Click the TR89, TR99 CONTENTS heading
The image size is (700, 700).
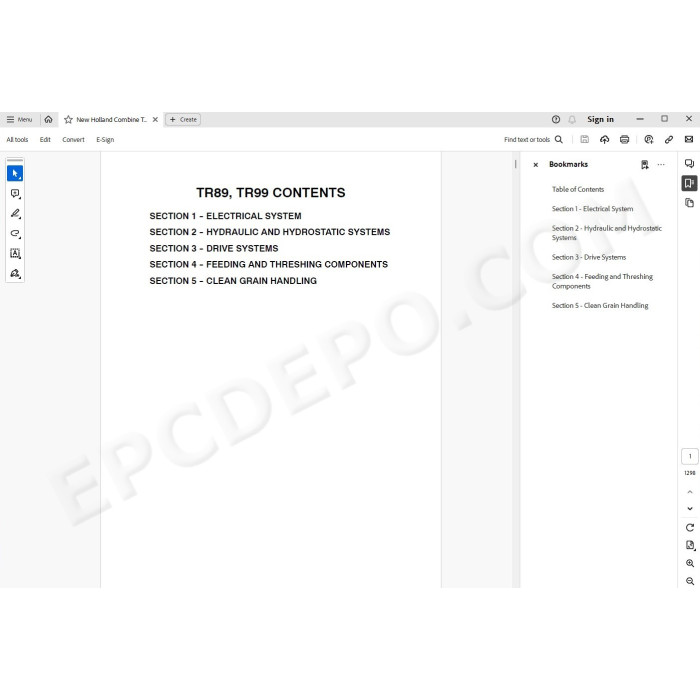(271, 192)
